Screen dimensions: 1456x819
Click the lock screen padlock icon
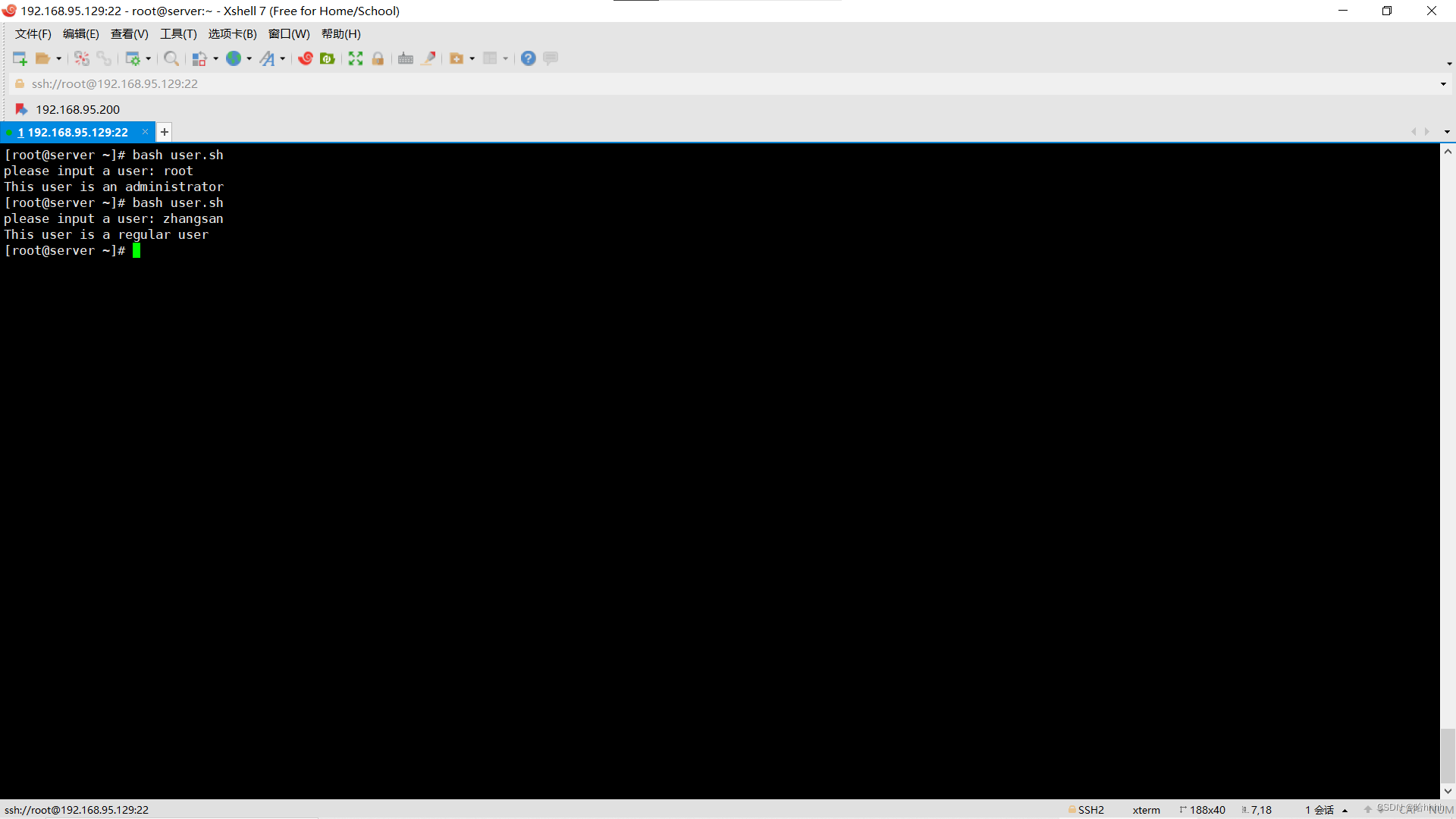(x=378, y=58)
